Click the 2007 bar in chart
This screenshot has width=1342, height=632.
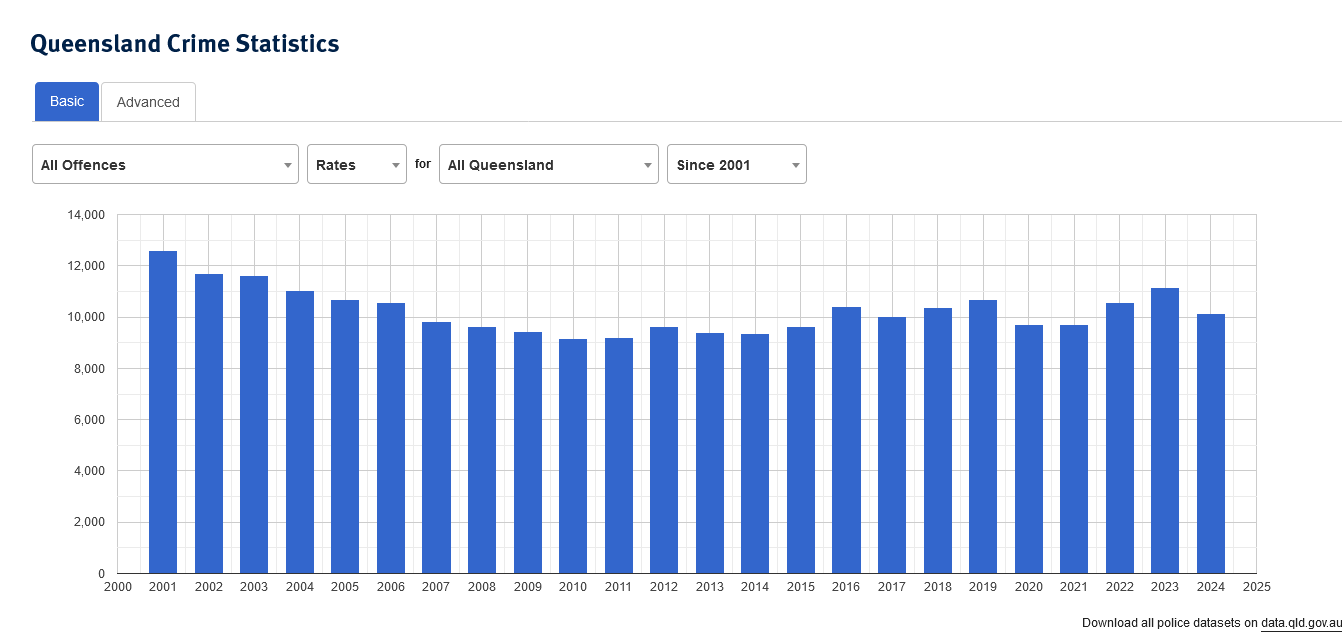[x=436, y=448]
